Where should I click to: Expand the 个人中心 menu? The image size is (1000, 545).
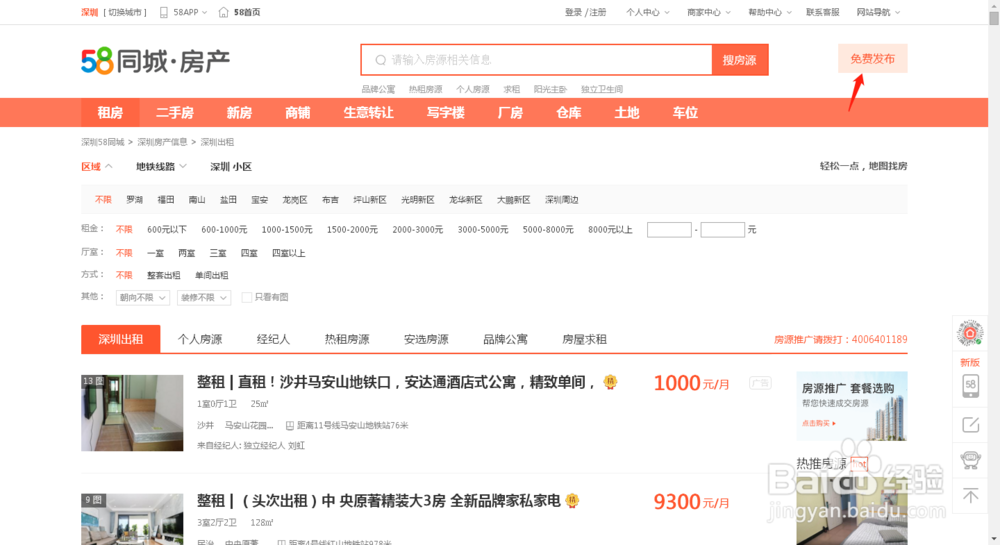647,12
